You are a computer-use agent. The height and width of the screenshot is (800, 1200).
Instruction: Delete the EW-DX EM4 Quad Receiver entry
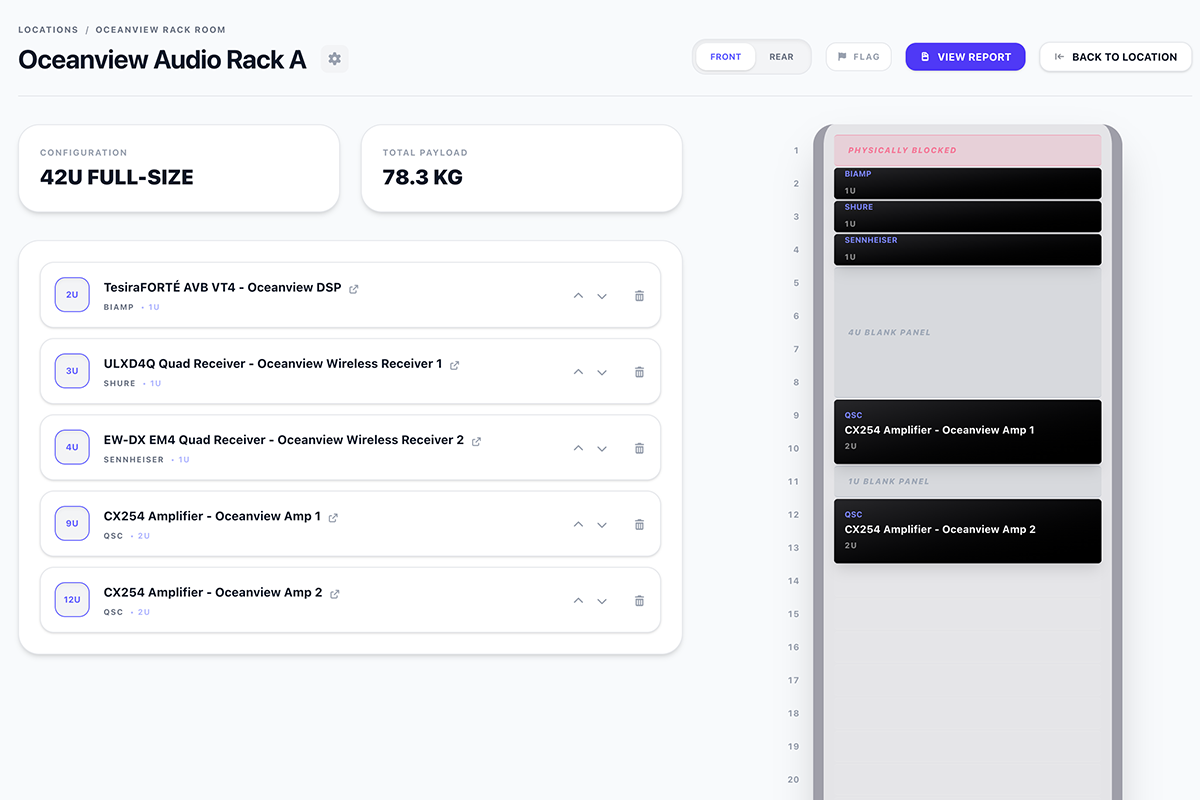(x=639, y=448)
